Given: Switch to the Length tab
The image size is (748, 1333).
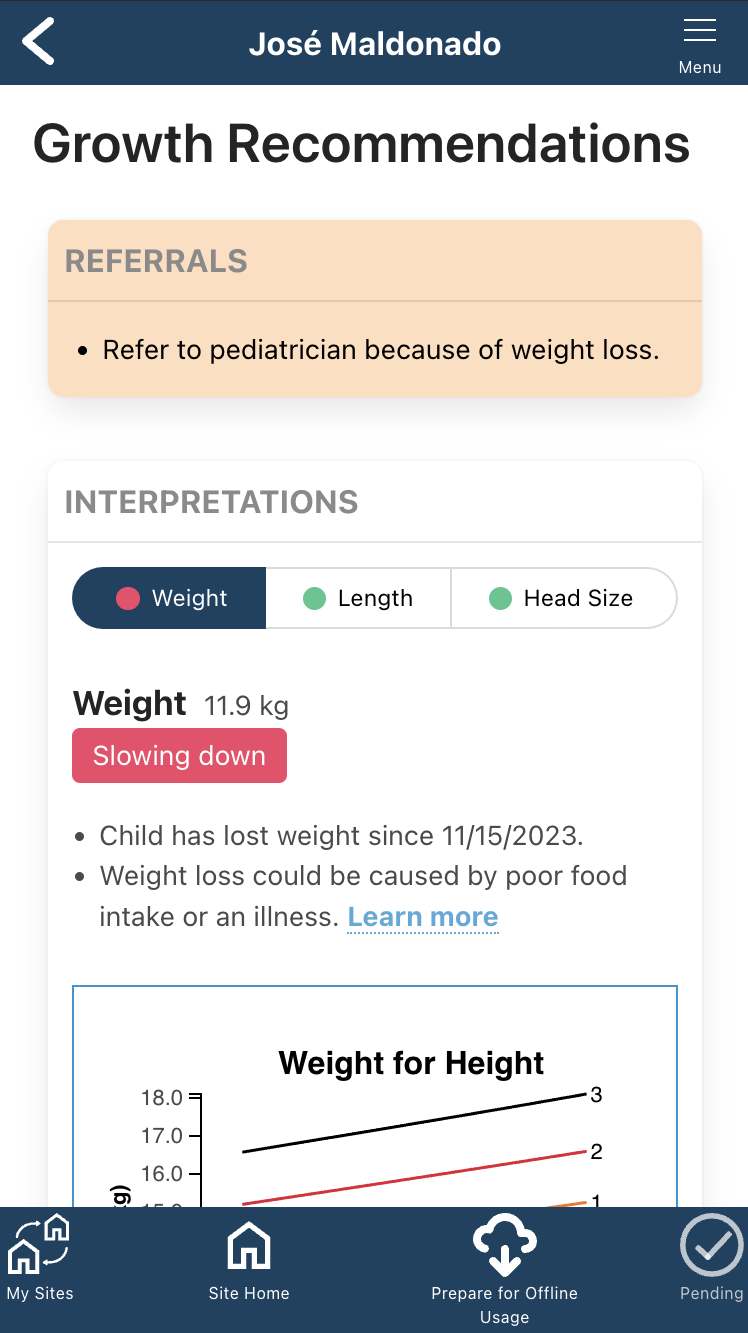Looking at the screenshot, I should [x=357, y=597].
